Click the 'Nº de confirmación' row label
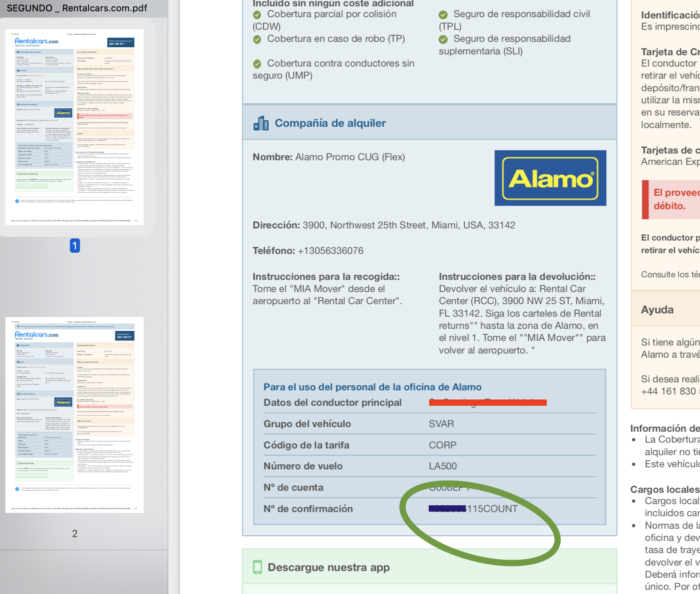The height and width of the screenshot is (594, 700). 308,509
